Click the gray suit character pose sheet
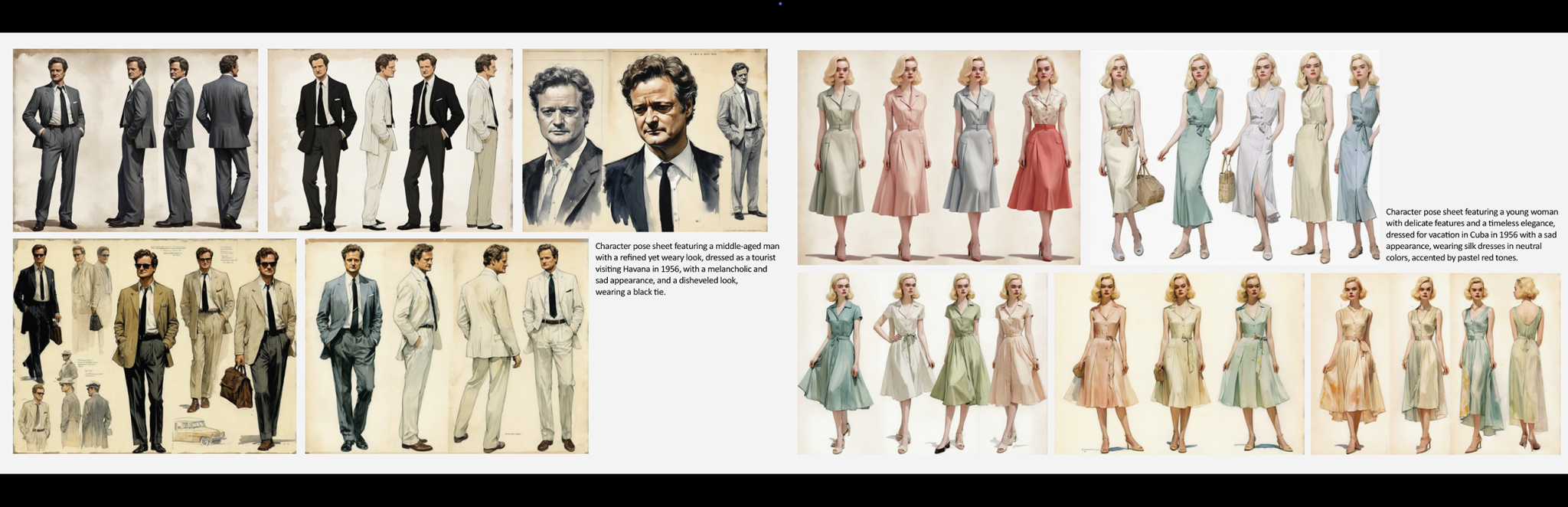Viewport: 1568px width, 507px height. click(x=135, y=140)
